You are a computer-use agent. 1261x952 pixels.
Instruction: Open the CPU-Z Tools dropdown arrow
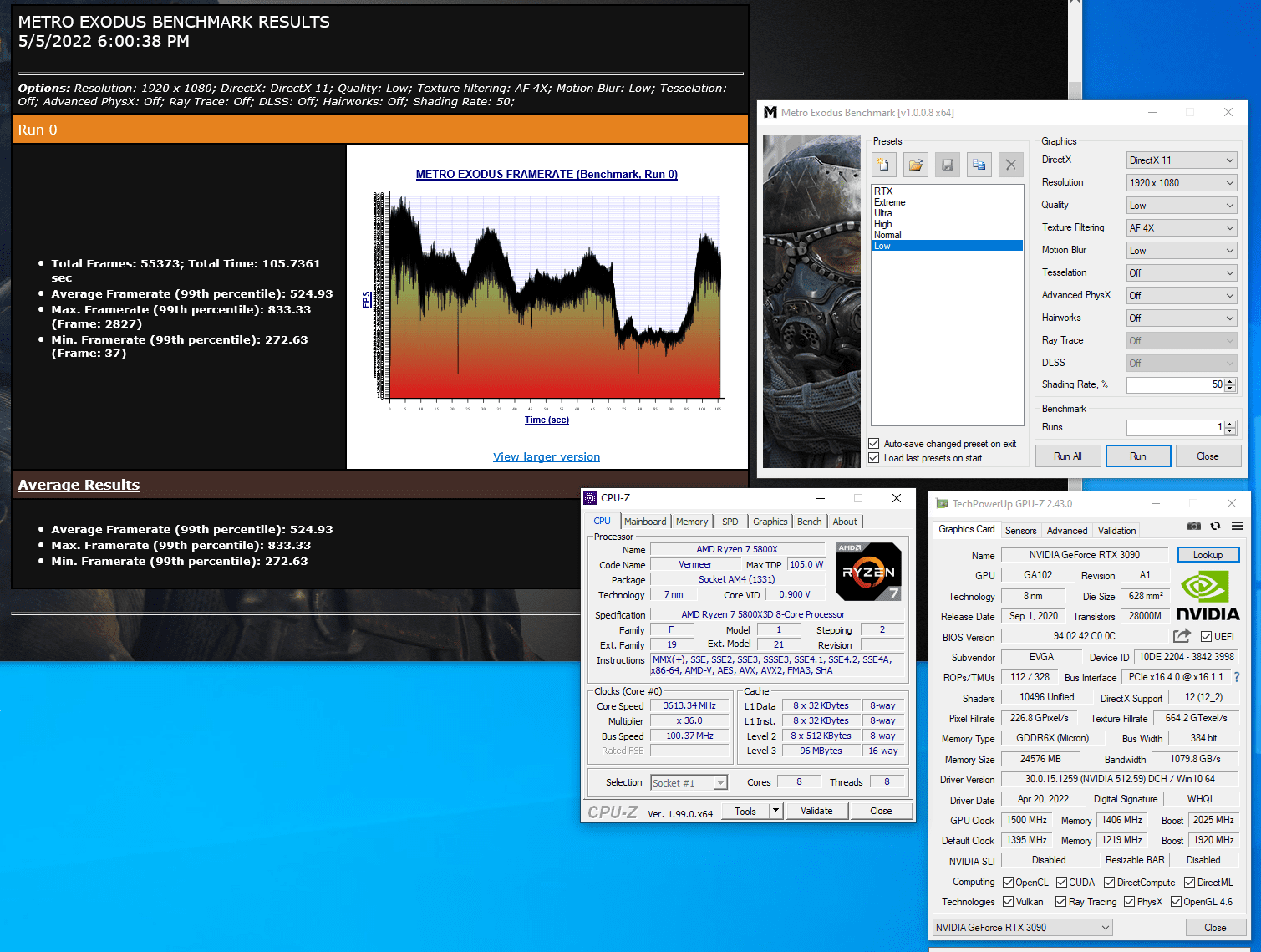pyautogui.click(x=775, y=811)
